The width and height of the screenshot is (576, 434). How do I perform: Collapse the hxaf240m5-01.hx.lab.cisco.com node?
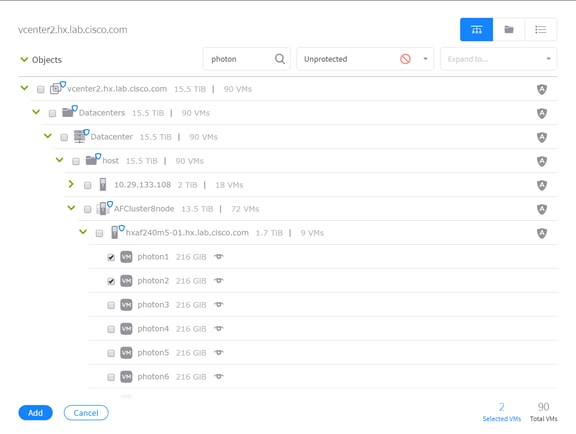[x=83, y=232]
